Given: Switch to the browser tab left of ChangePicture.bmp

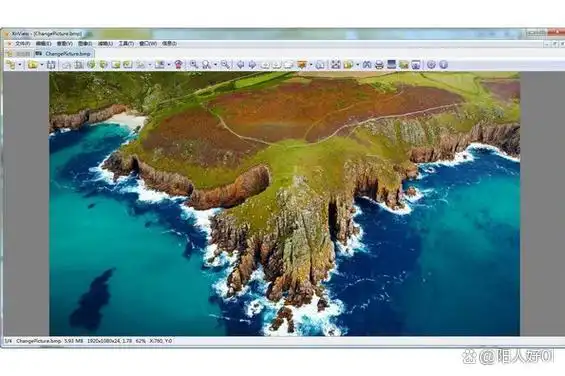Looking at the screenshot, I should point(19,54).
